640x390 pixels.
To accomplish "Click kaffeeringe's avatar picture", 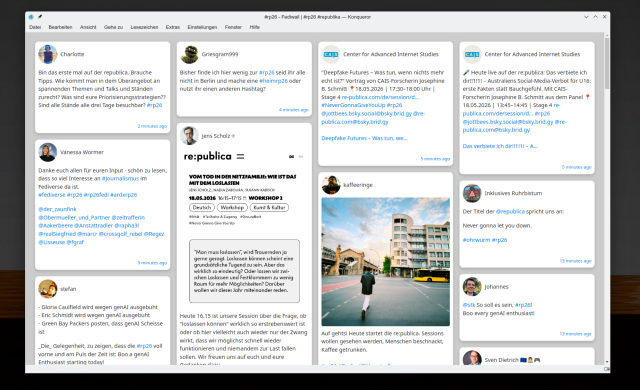I will pyautogui.click(x=331, y=185).
